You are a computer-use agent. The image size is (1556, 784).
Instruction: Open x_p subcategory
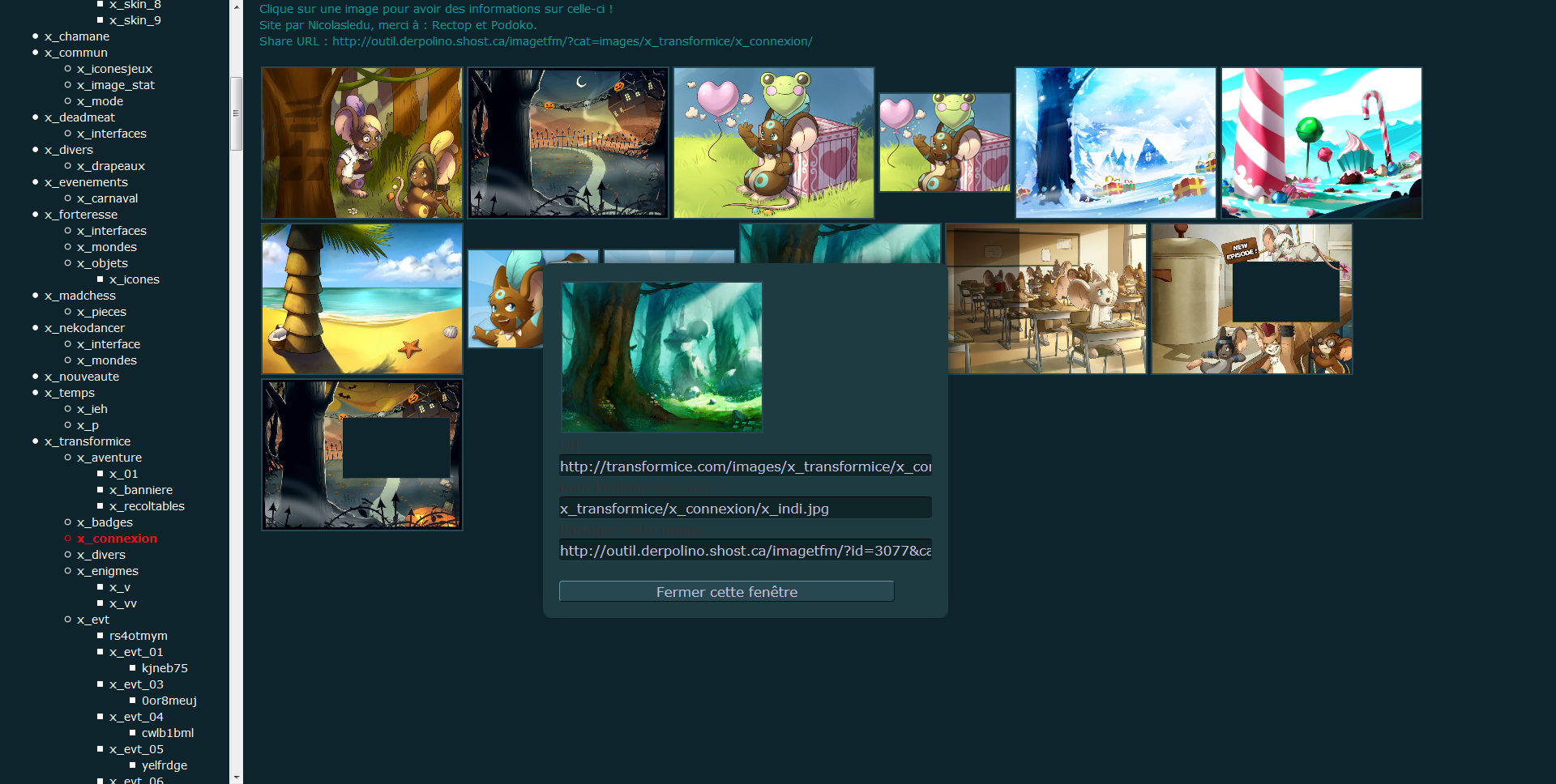tap(88, 425)
